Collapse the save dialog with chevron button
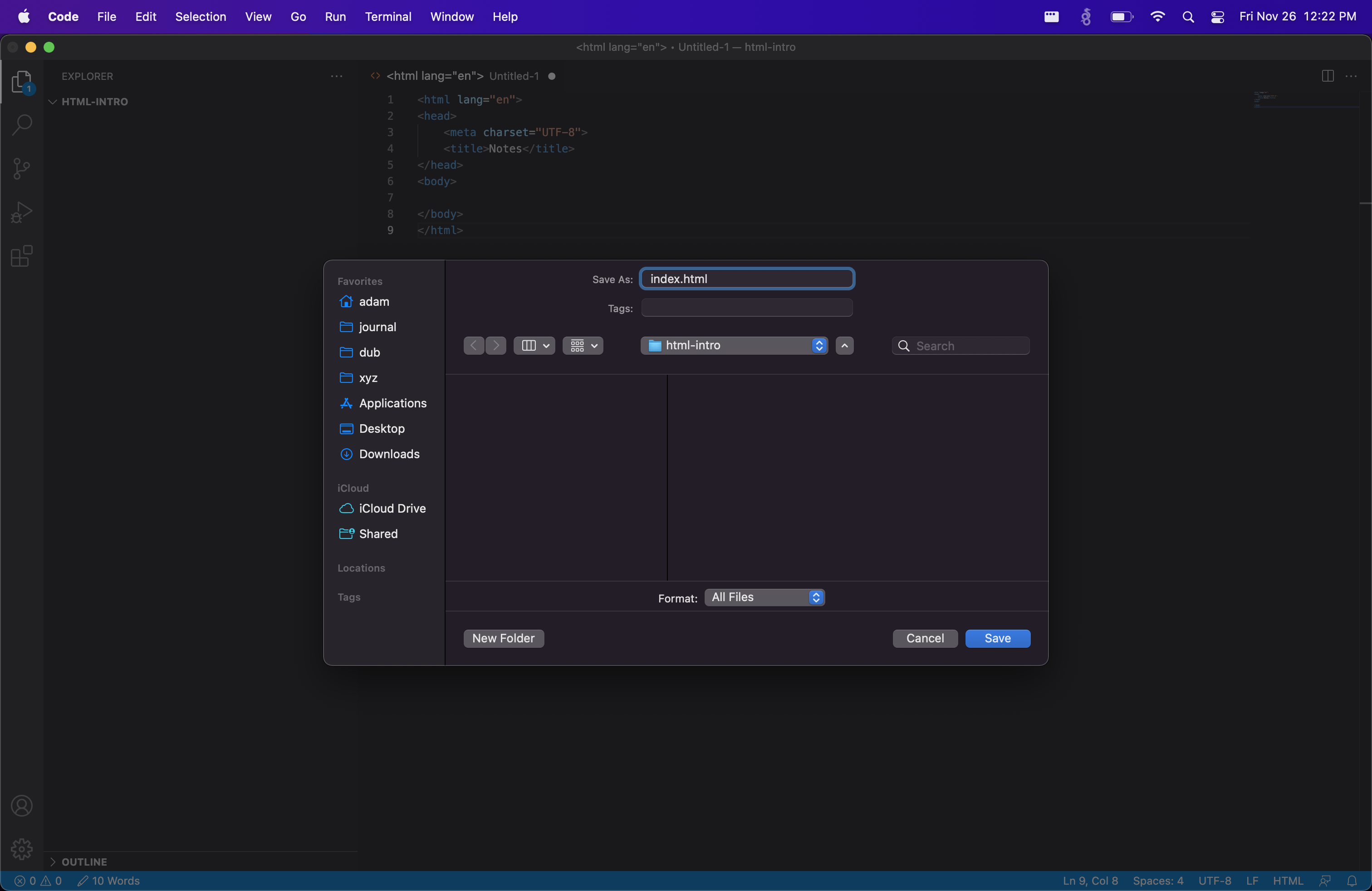 click(x=844, y=345)
